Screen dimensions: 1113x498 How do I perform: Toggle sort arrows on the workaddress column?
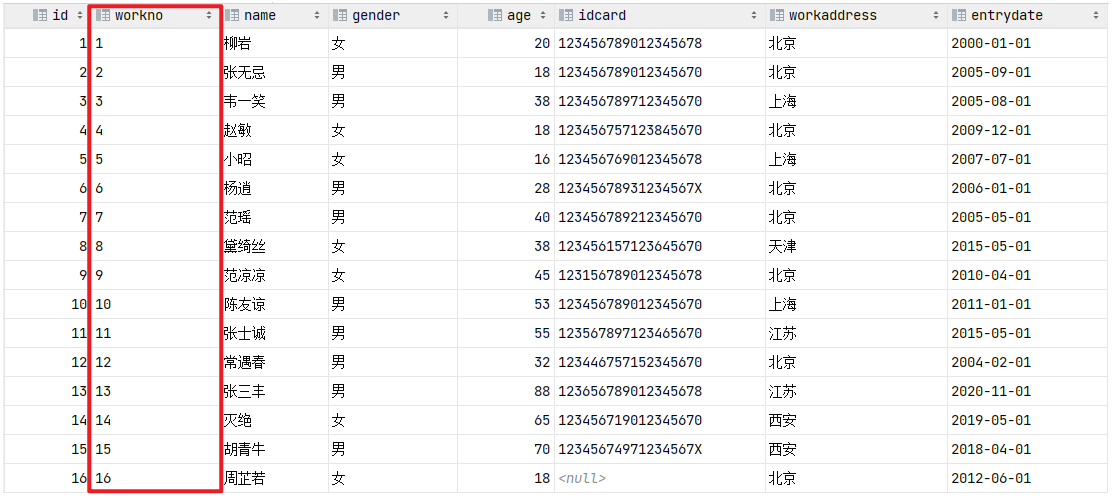936,15
